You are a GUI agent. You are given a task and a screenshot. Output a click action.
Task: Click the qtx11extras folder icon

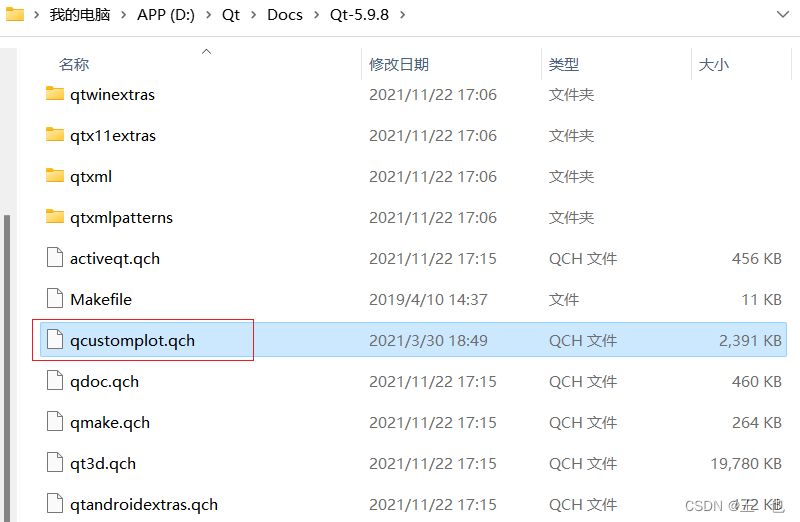[55, 135]
